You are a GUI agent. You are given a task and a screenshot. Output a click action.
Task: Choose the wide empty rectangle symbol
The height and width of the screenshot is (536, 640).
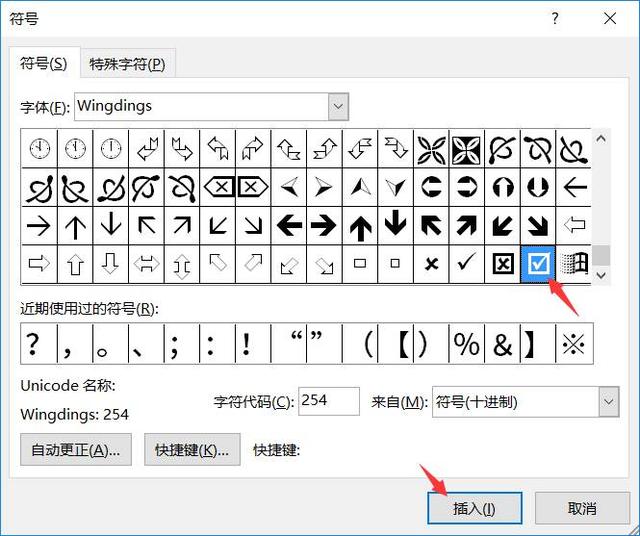click(x=360, y=264)
